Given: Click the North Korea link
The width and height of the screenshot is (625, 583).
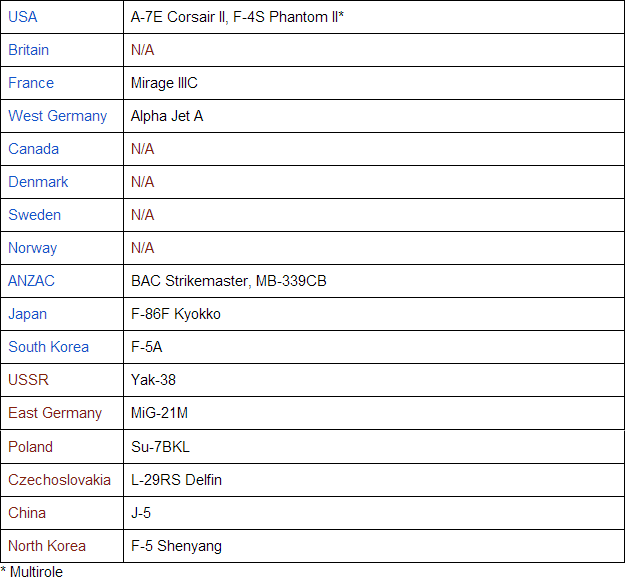Looking at the screenshot, I should pos(47,546).
